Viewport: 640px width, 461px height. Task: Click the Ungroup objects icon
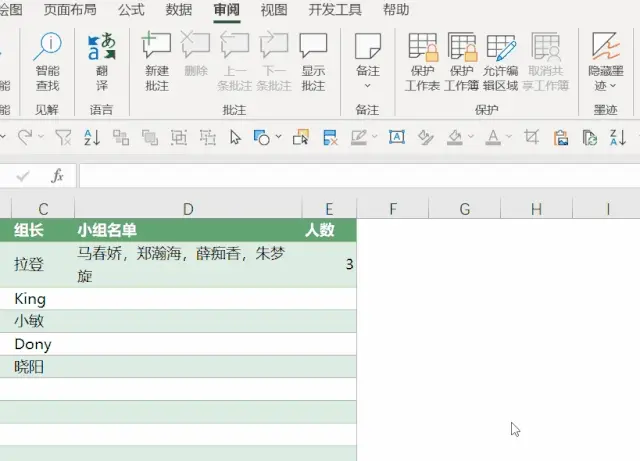208,138
